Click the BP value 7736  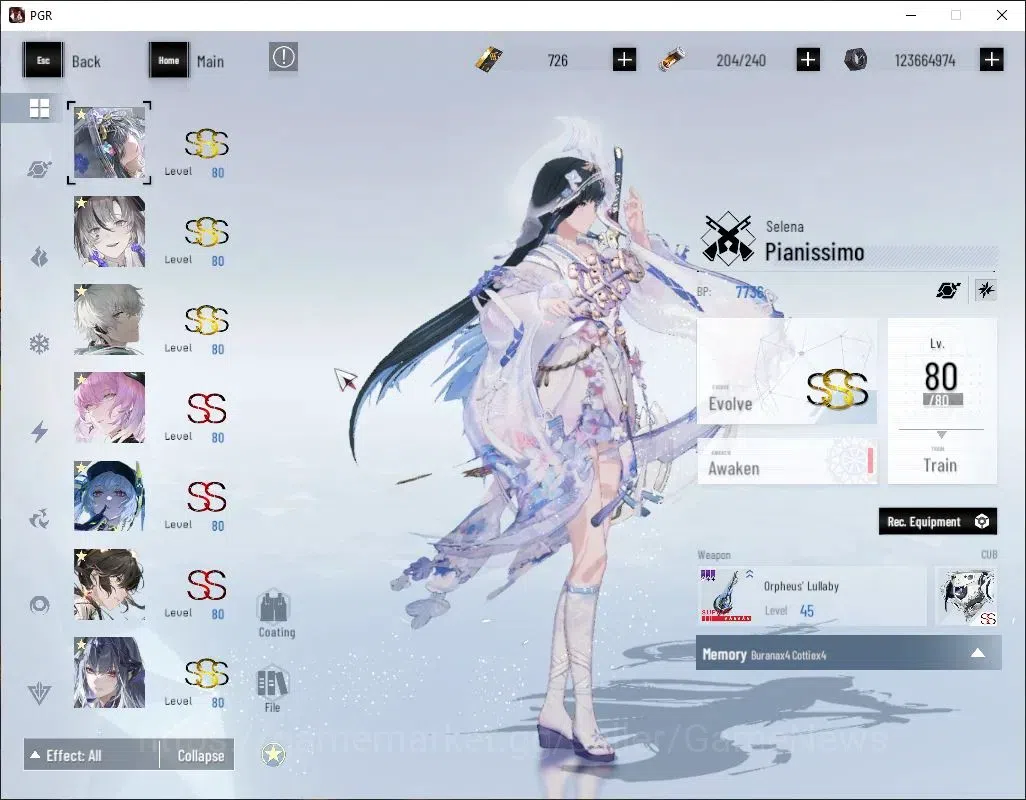(749, 292)
